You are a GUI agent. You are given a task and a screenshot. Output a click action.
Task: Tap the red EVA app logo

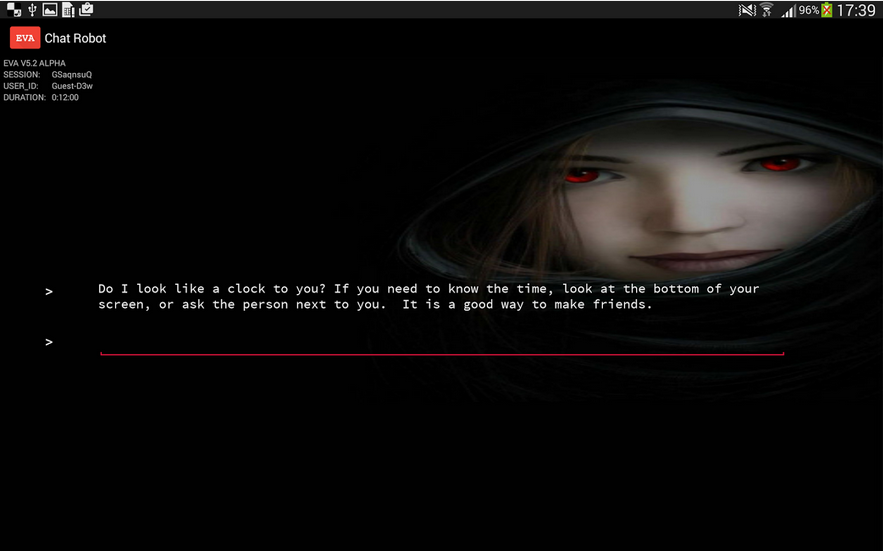25,38
